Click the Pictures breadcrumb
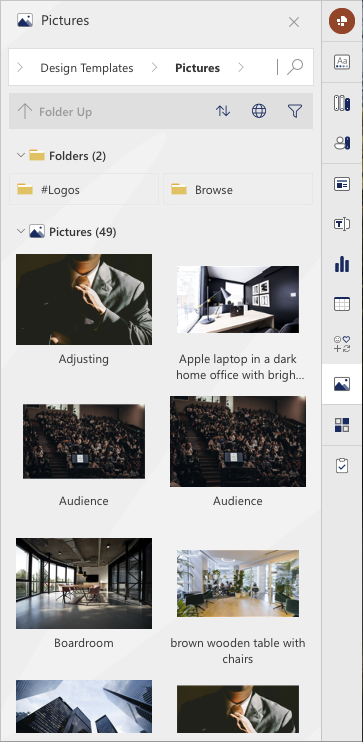The height and width of the screenshot is (742, 363). [x=197, y=68]
